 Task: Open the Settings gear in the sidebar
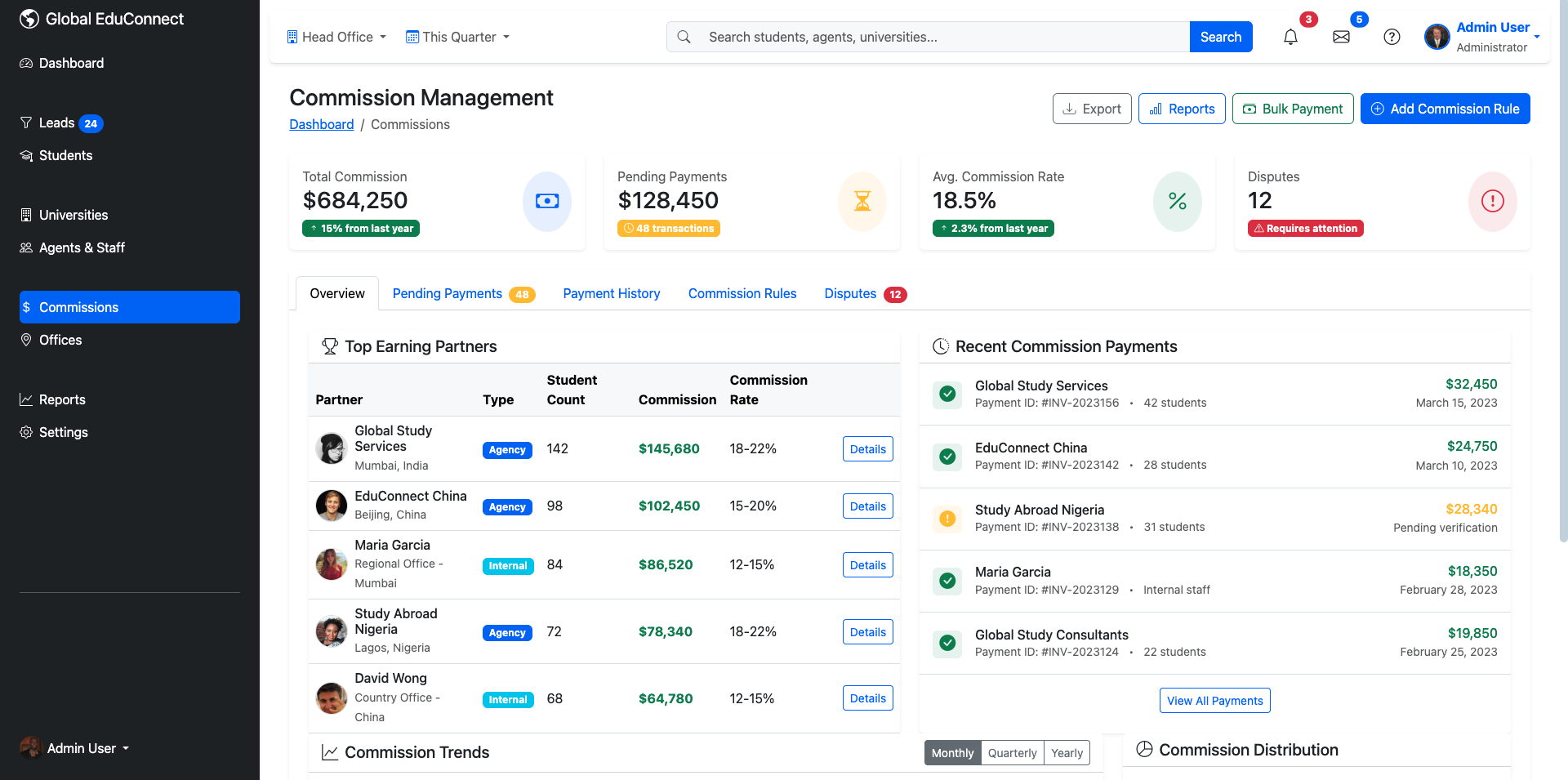pyautogui.click(x=27, y=432)
